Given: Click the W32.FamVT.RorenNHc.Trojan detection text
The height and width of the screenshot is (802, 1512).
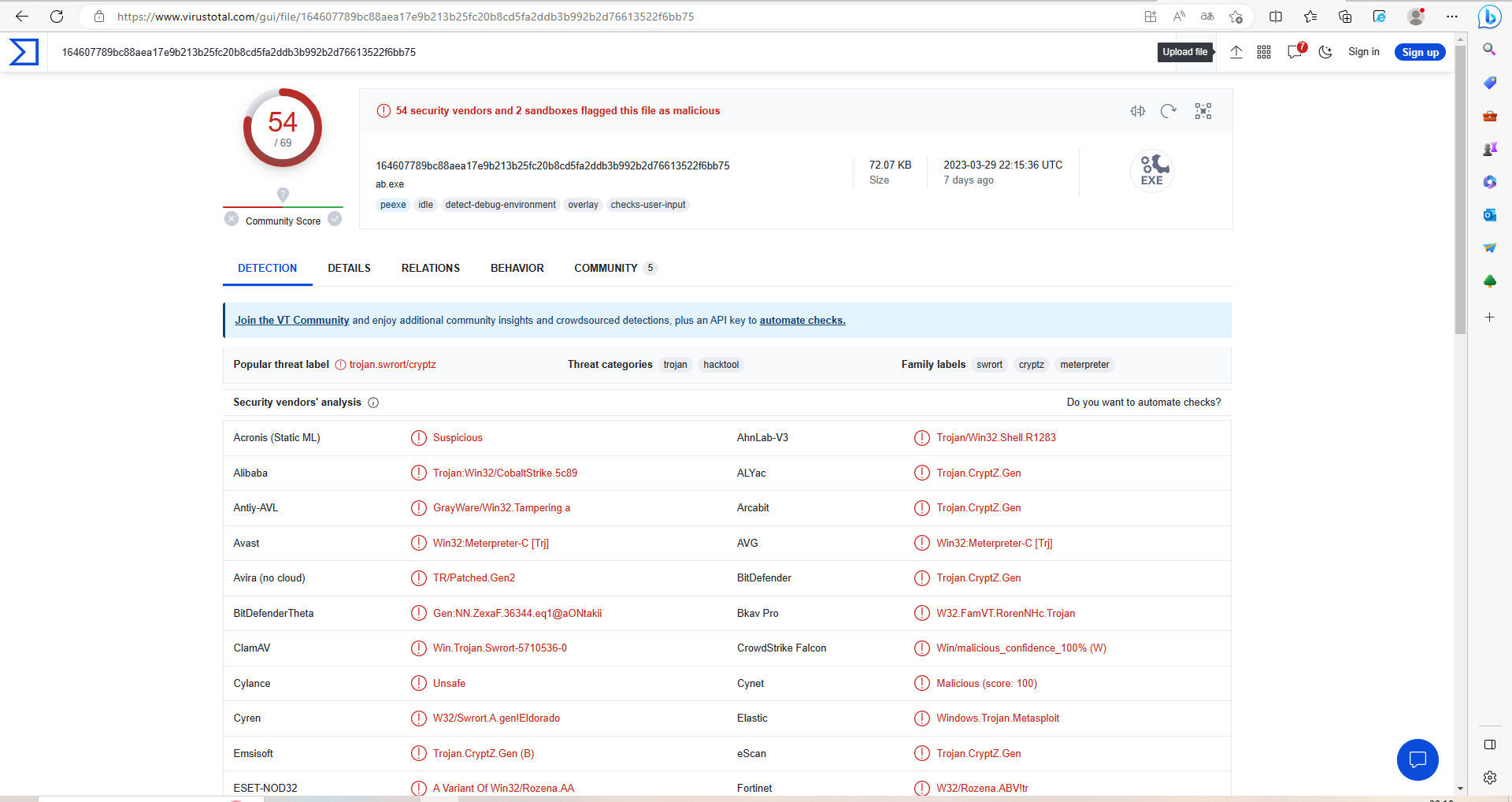Looking at the screenshot, I should (1006, 614).
